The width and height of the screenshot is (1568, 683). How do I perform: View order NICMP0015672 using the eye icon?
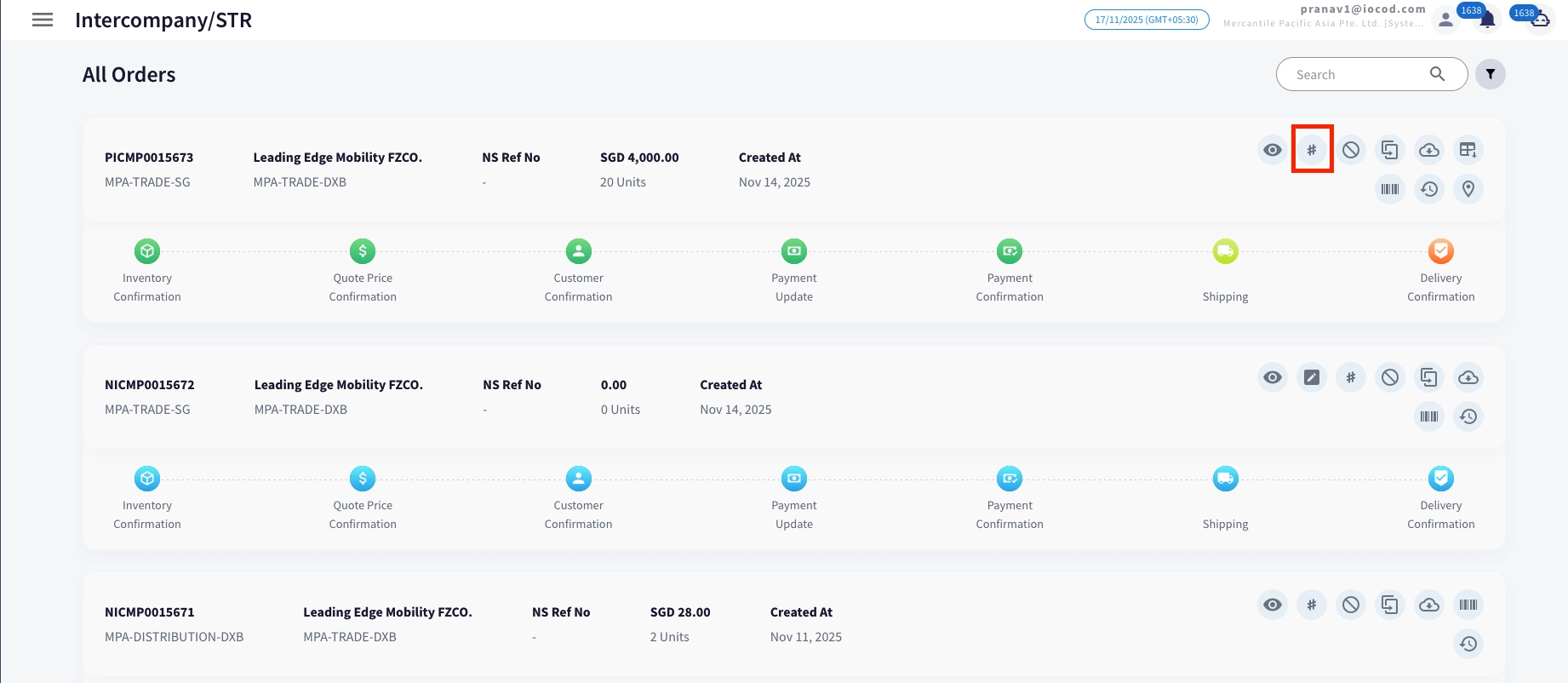[x=1273, y=377]
